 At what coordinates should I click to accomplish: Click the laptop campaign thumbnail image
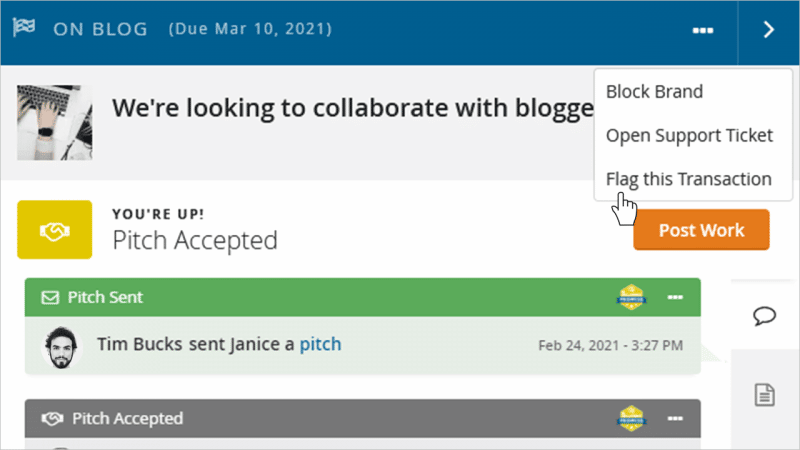tap(55, 123)
